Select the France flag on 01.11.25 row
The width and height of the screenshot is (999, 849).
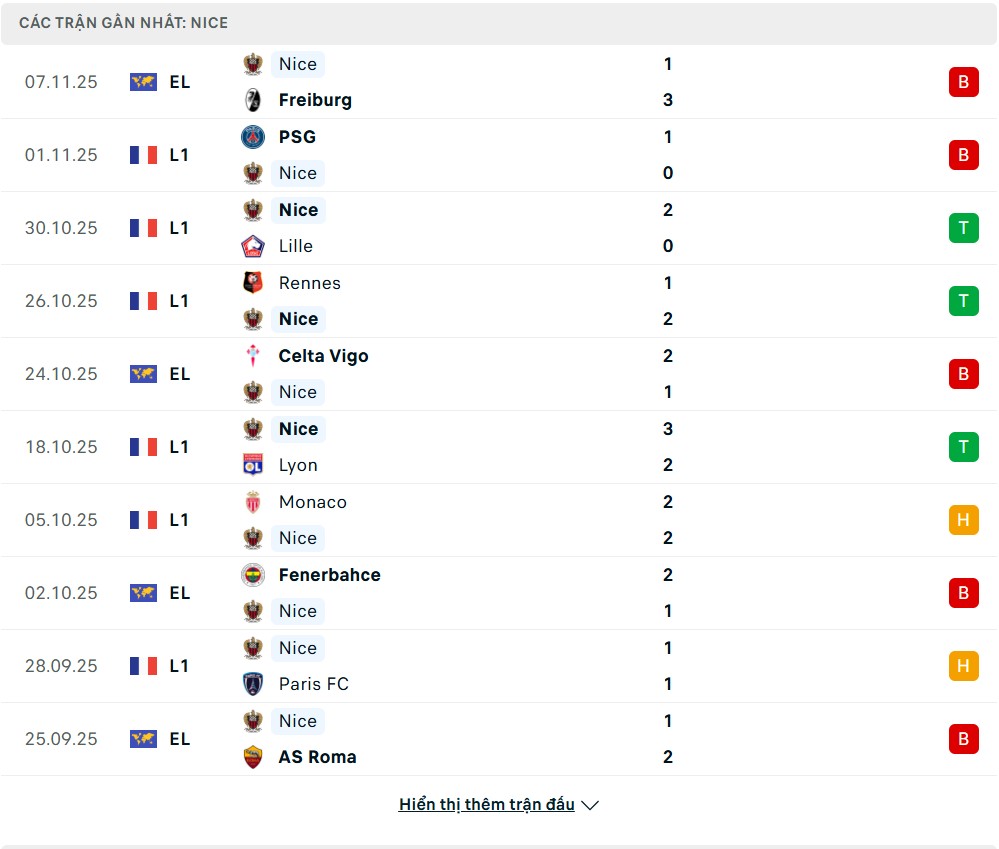(x=143, y=155)
